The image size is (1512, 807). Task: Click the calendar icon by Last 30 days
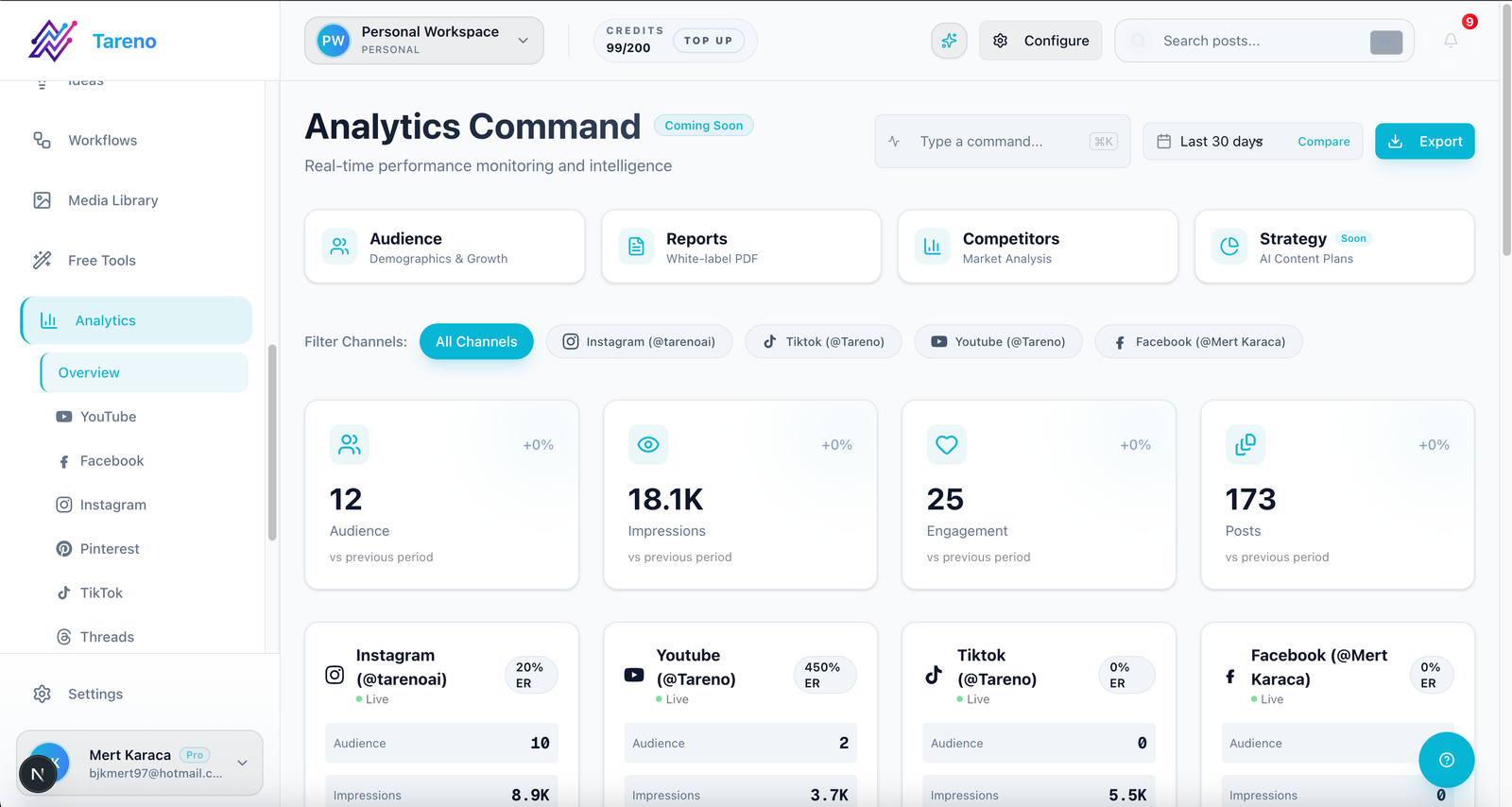click(x=1164, y=141)
